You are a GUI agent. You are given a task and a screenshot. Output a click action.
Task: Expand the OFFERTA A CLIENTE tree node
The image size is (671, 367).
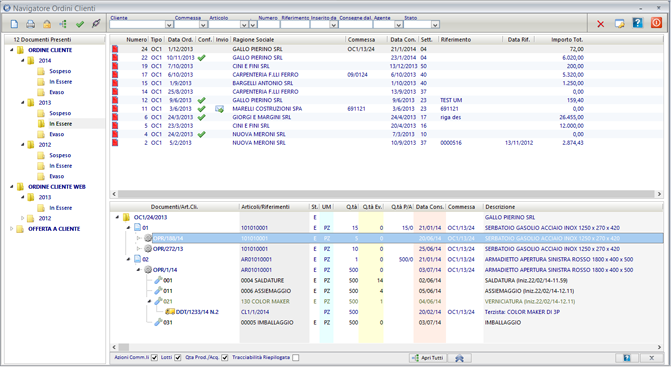pyautogui.click(x=12, y=229)
